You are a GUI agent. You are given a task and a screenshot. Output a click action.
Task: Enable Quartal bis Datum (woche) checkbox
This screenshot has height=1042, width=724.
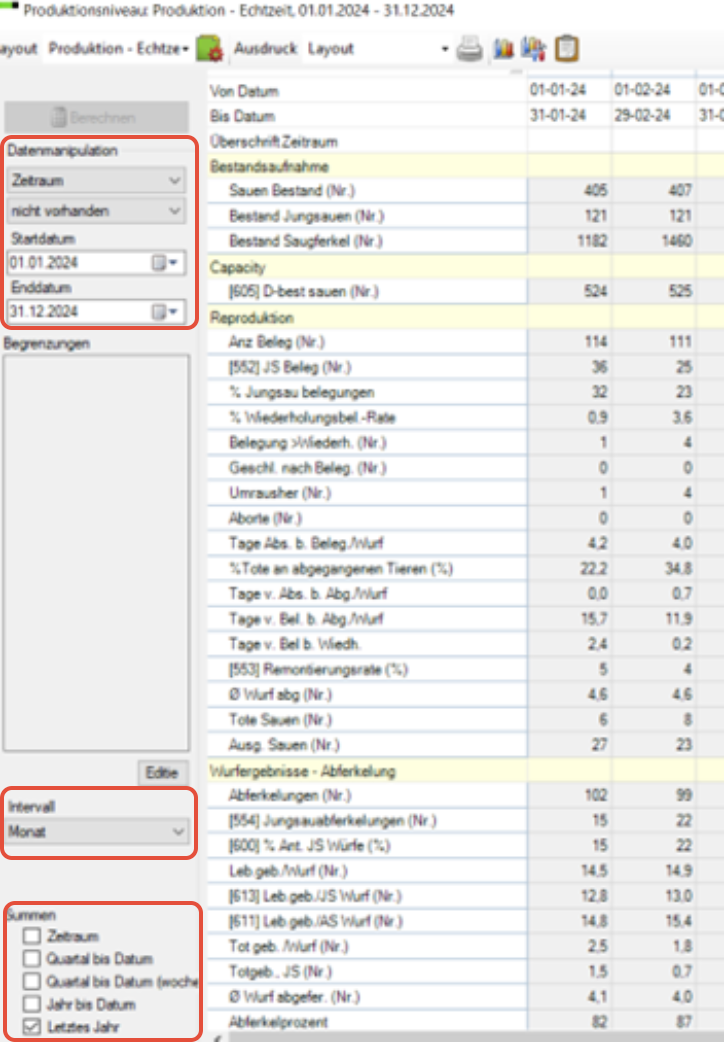pyautogui.click(x=31, y=981)
